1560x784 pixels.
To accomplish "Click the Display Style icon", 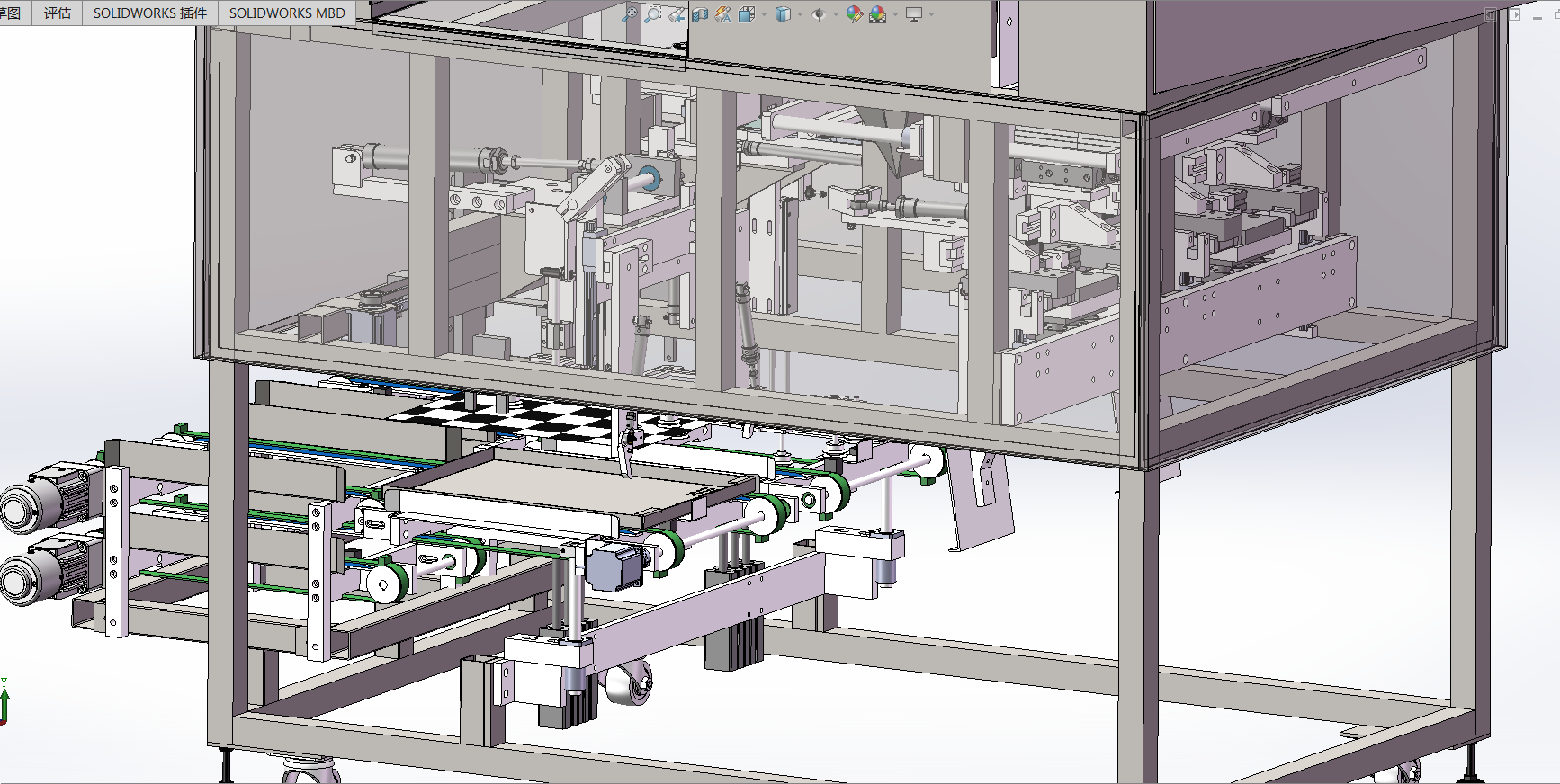I will click(784, 13).
